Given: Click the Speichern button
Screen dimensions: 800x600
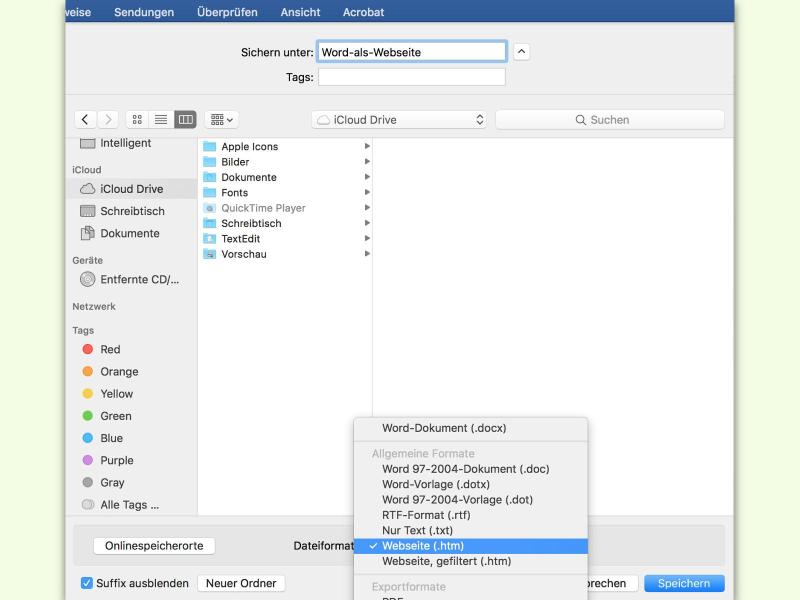Looking at the screenshot, I should (x=684, y=583).
